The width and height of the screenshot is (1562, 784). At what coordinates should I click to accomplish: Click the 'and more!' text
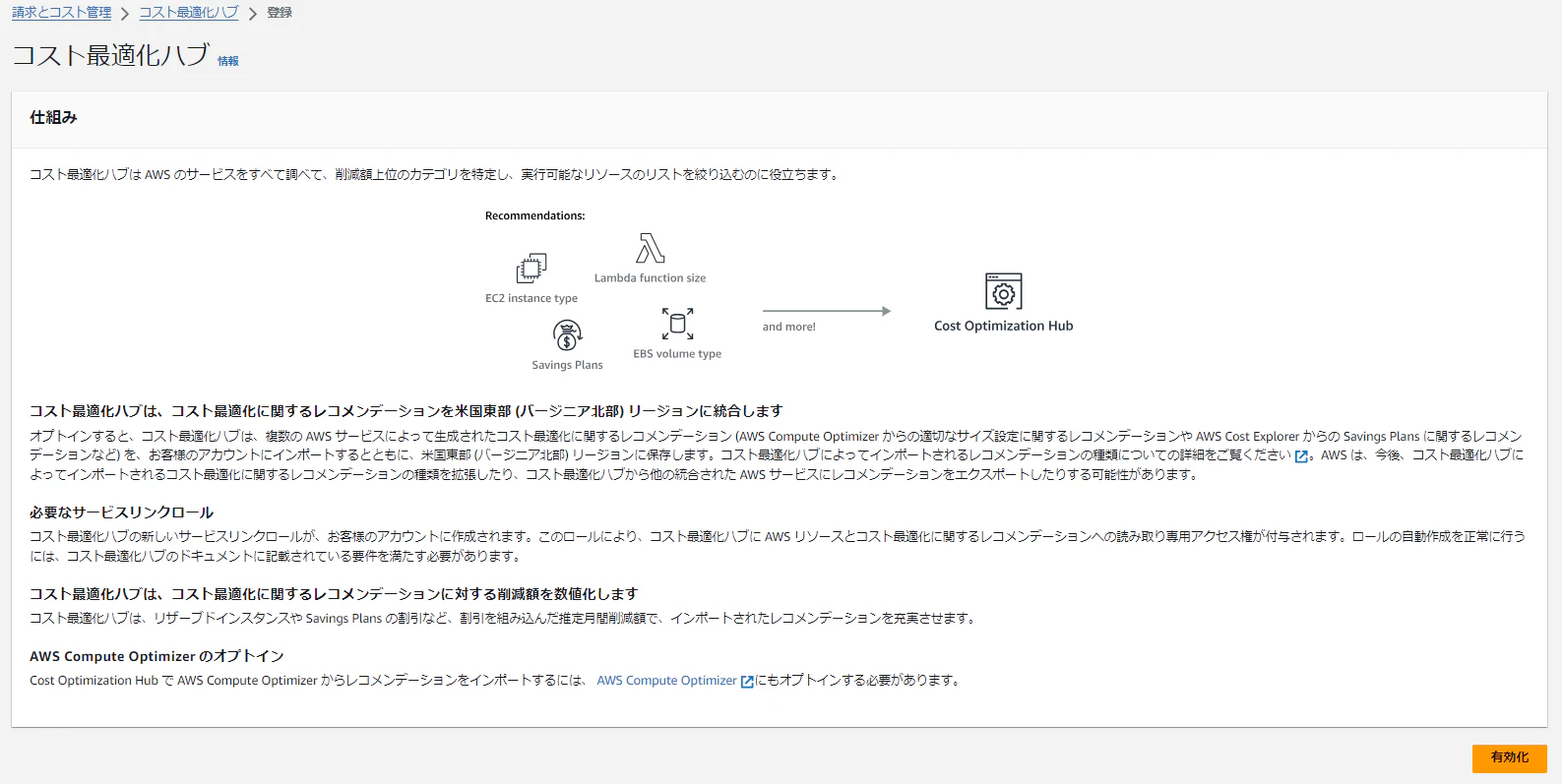pos(788,328)
